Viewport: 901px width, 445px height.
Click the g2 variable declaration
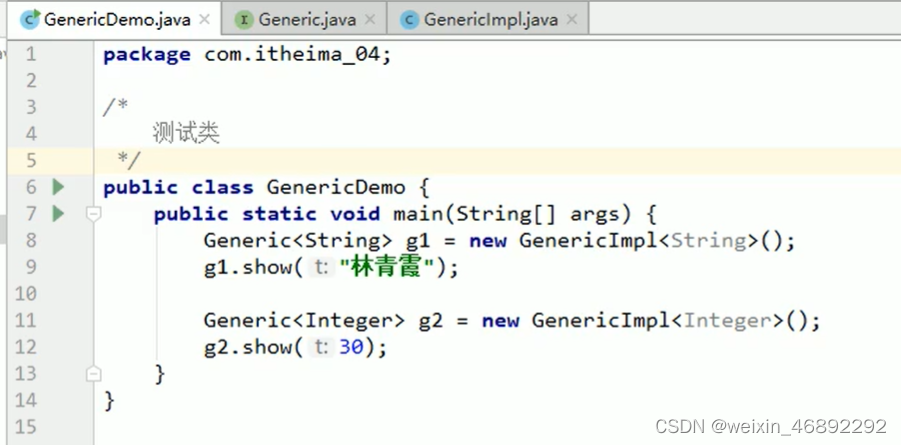(x=431, y=322)
